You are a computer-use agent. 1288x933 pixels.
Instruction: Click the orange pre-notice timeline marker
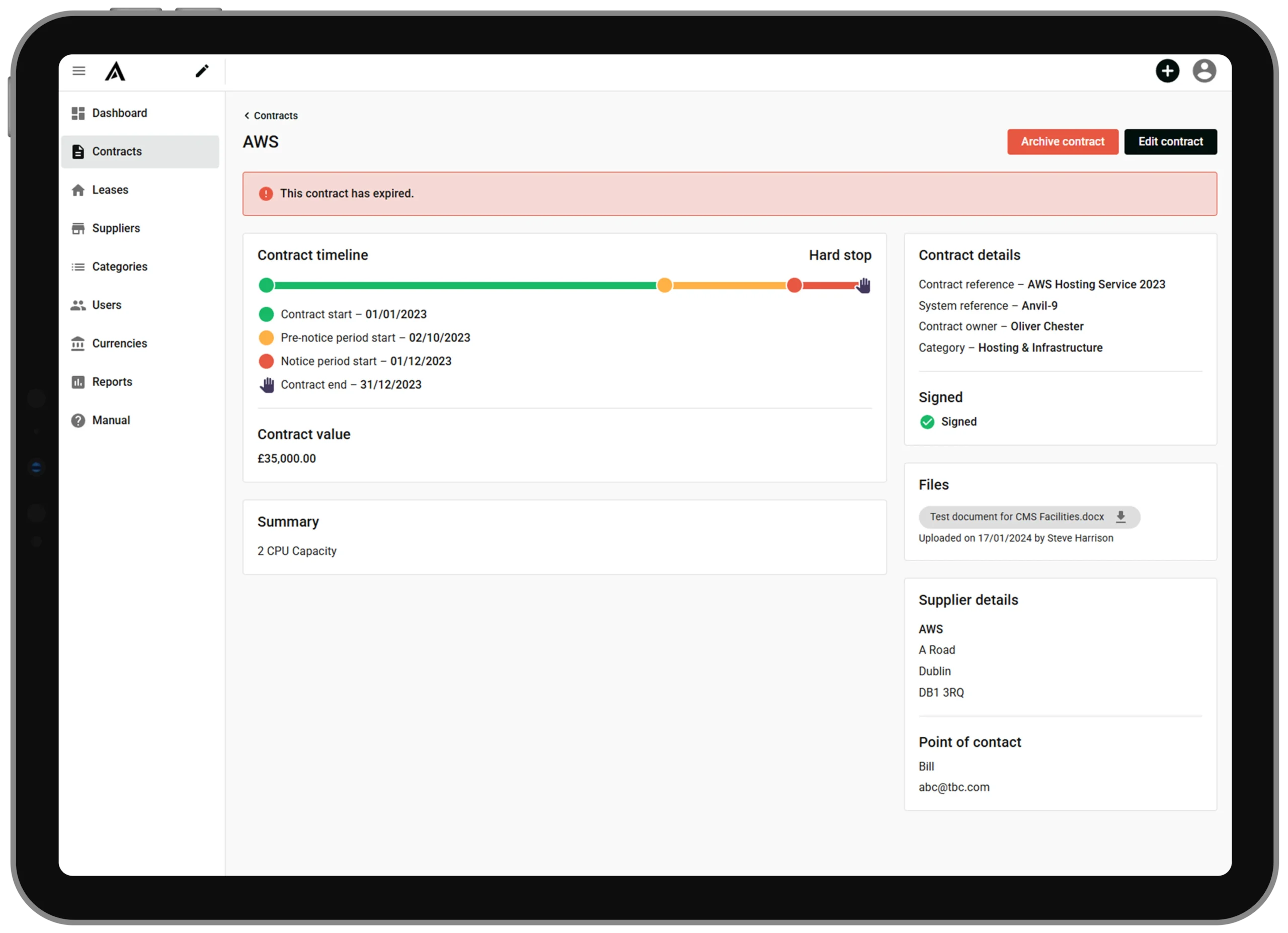(665, 286)
